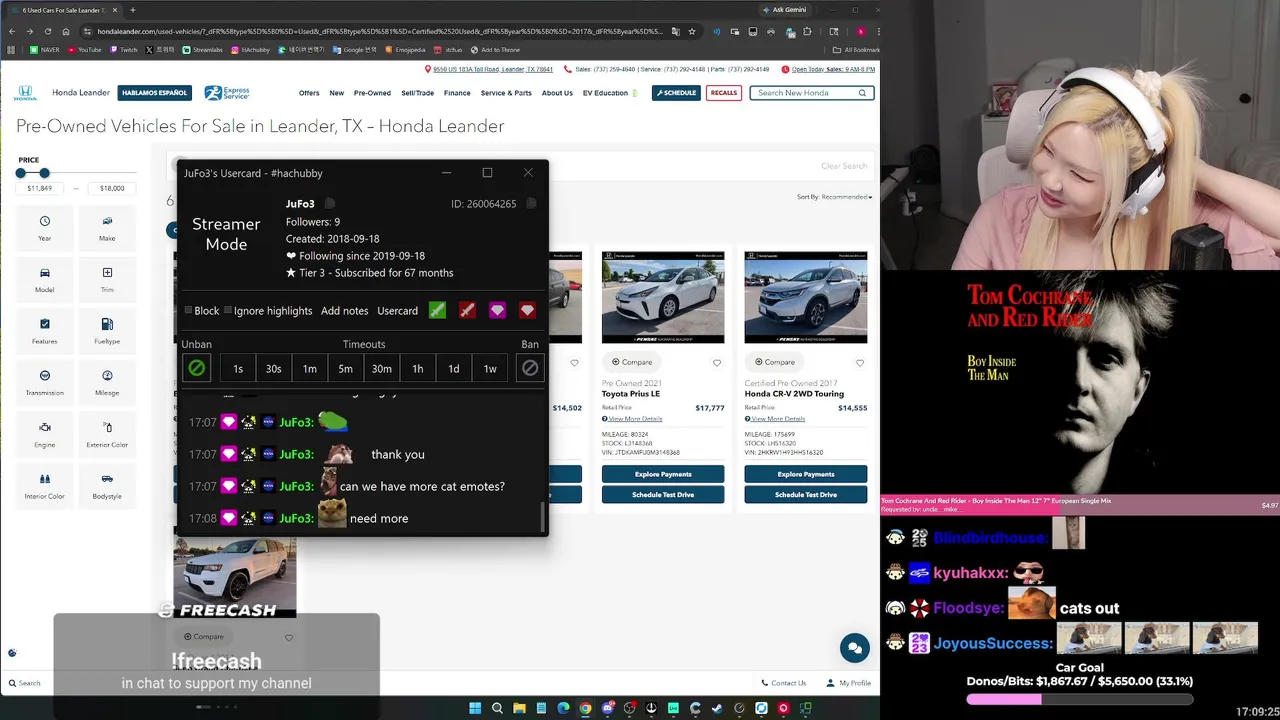The height and width of the screenshot is (720, 1280).
Task: Apply a 30s timeout
Action: pos(273,368)
